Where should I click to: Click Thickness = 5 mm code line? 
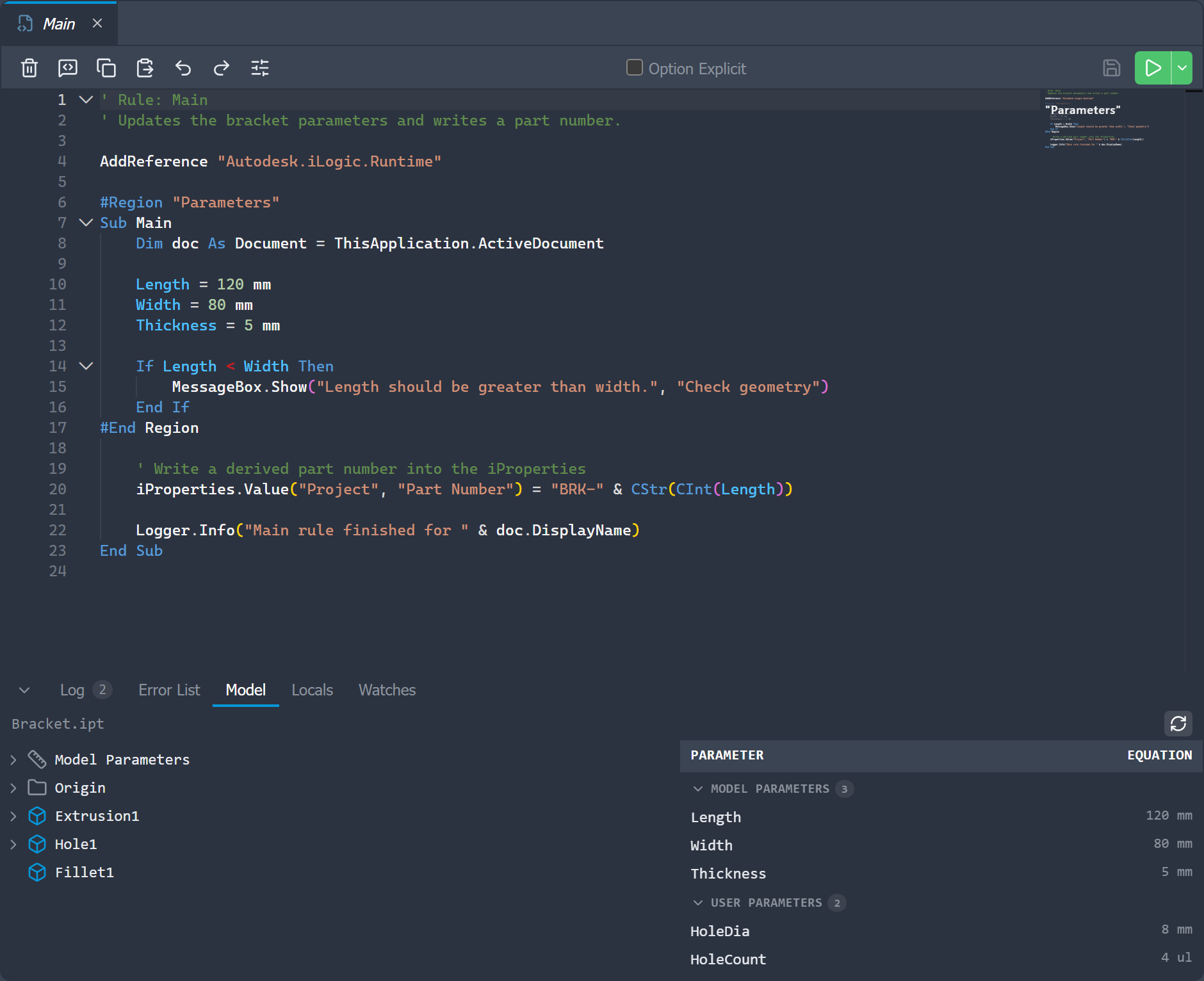[207, 325]
